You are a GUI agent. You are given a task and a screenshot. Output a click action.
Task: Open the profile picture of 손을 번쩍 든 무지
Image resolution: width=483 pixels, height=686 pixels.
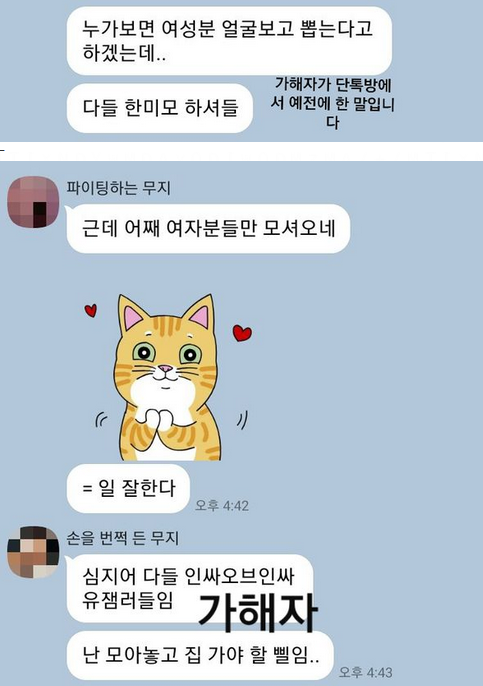[x=33, y=552]
